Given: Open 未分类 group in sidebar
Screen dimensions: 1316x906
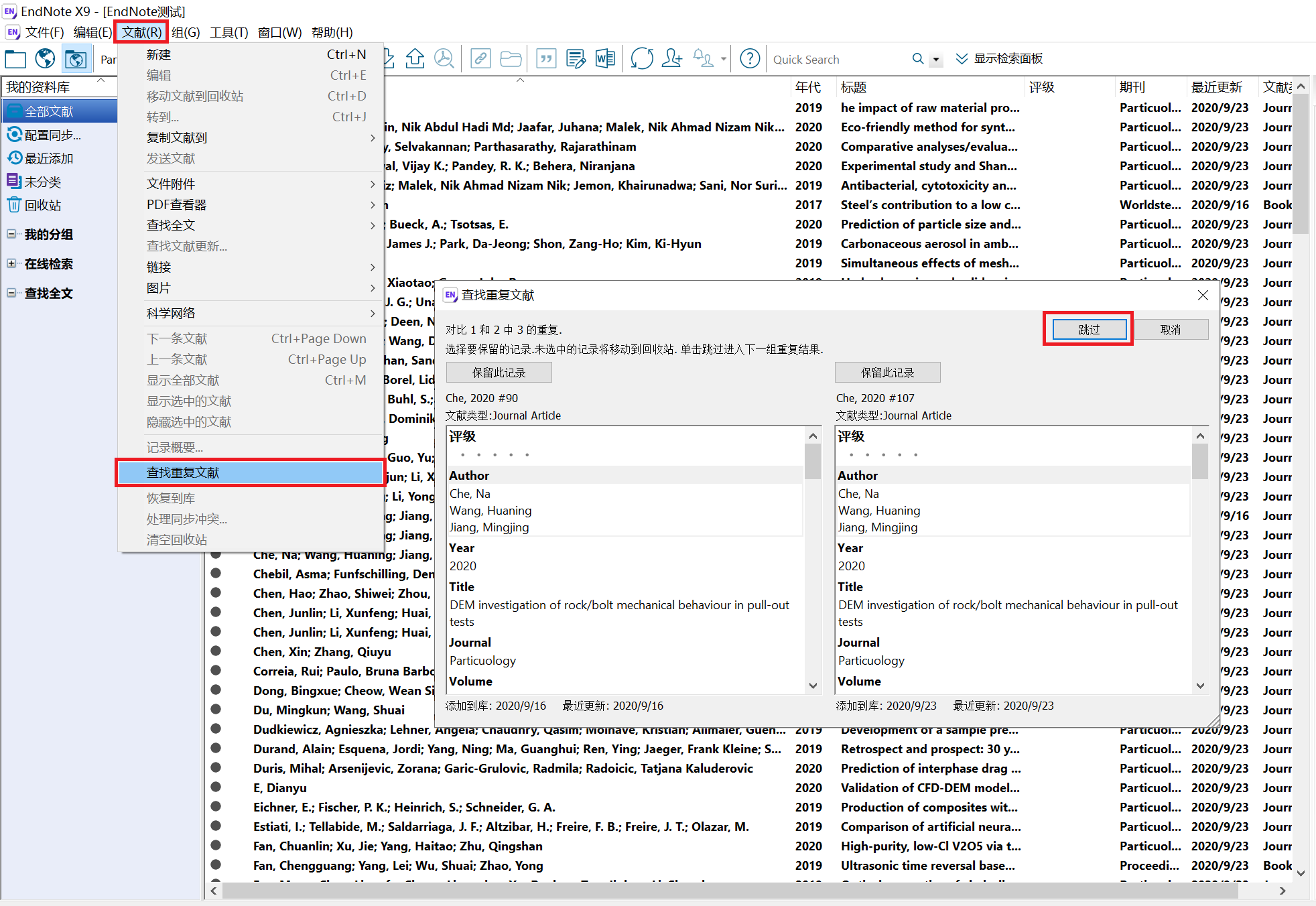Looking at the screenshot, I should tap(34, 182).
